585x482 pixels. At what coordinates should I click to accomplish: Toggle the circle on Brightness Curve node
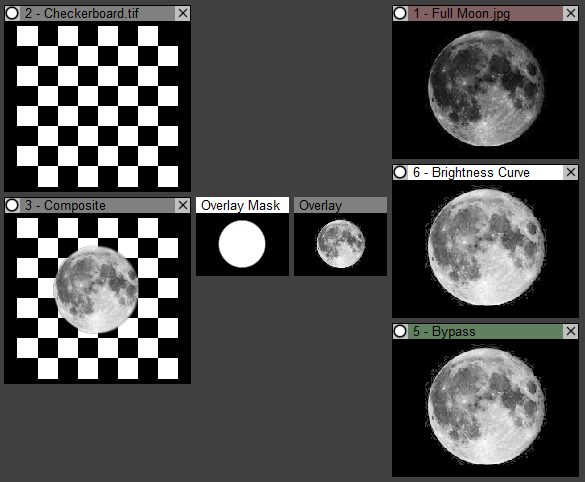click(x=400, y=172)
